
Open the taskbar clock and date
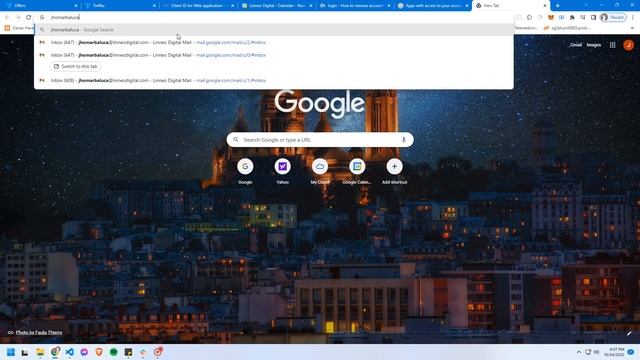click(x=615, y=352)
